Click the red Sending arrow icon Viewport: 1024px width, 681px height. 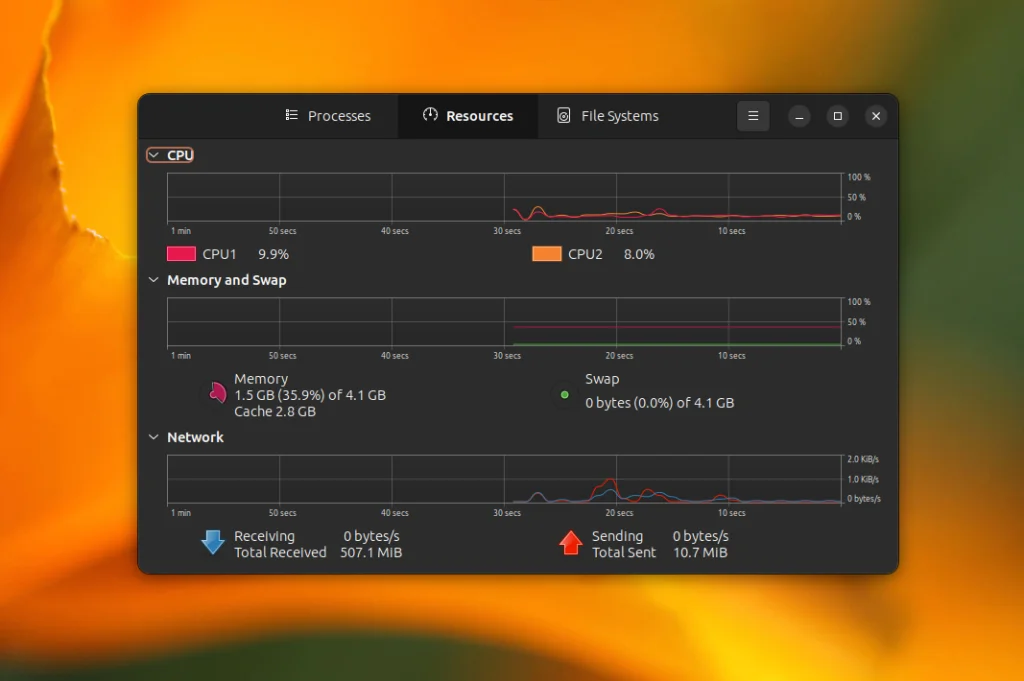(x=571, y=543)
